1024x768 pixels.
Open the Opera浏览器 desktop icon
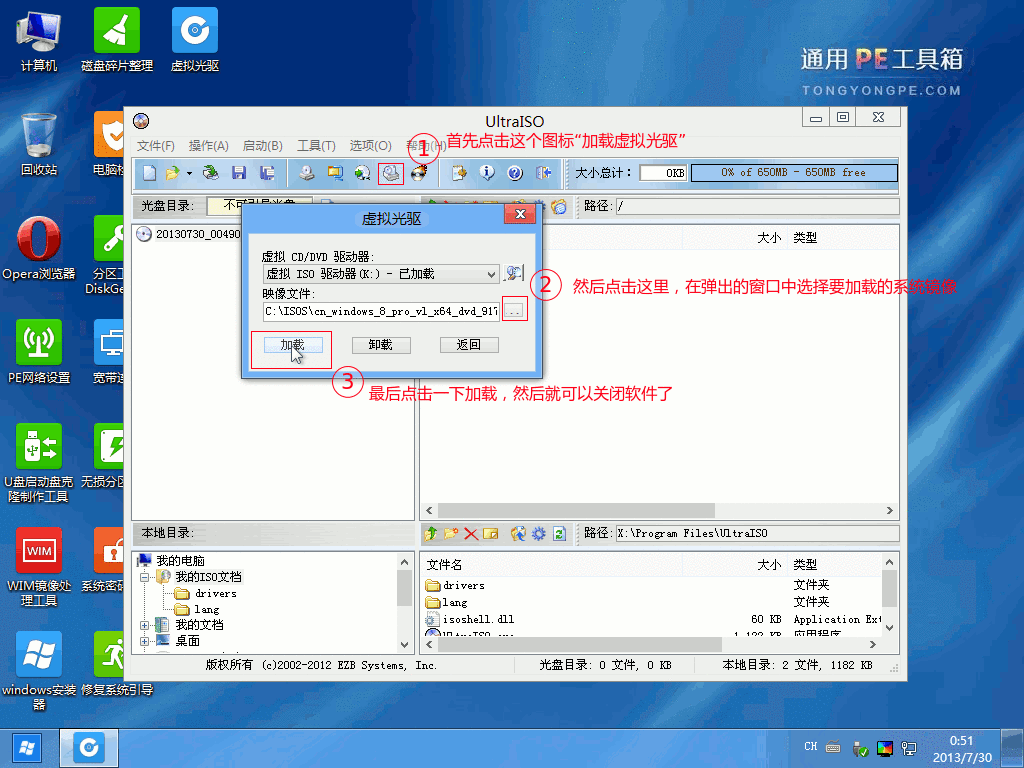pyautogui.click(x=39, y=248)
